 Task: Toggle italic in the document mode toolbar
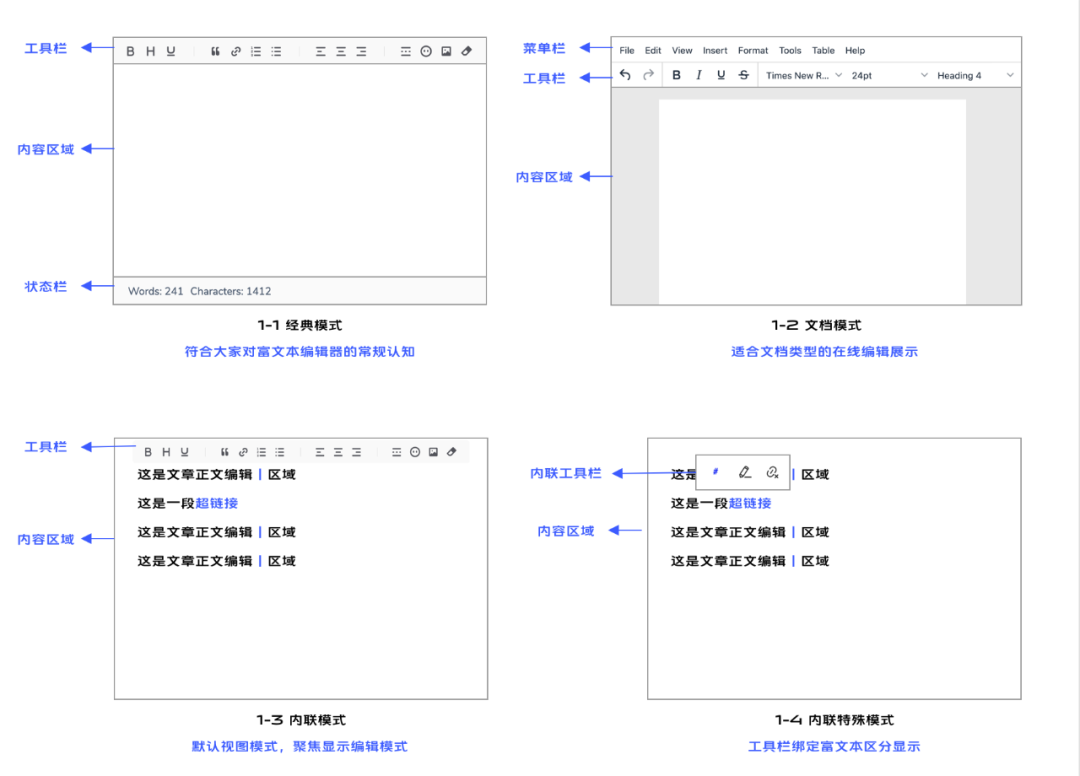click(x=698, y=75)
